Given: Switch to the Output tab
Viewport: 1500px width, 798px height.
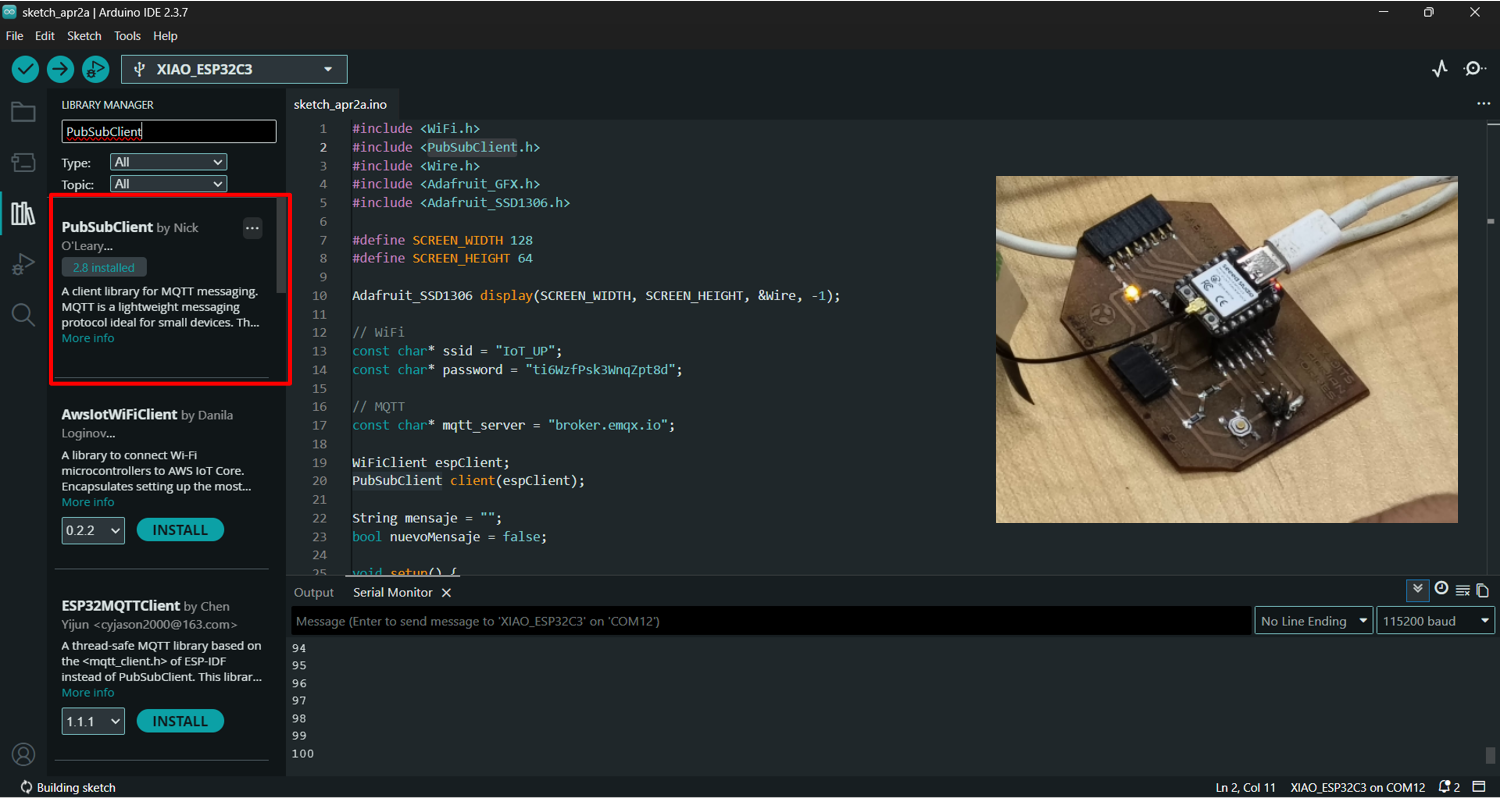Looking at the screenshot, I should (314, 593).
